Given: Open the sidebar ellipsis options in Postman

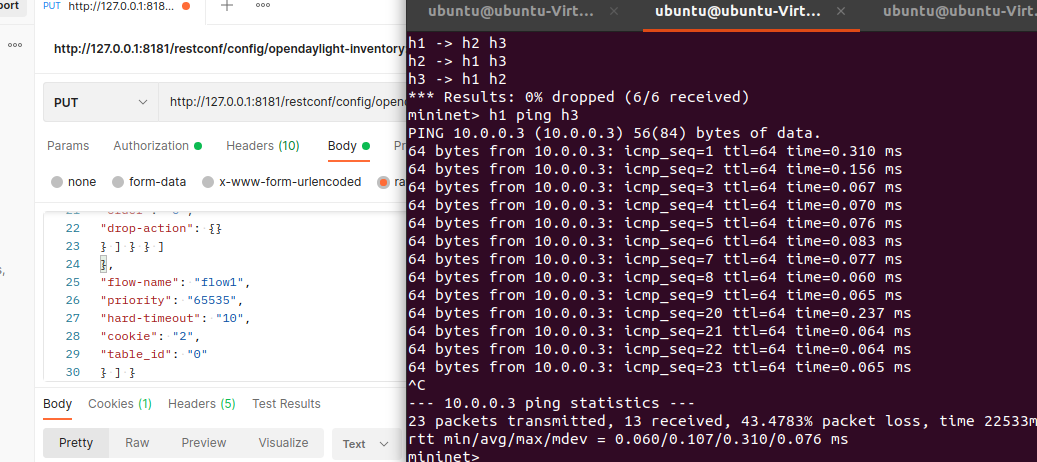Looking at the screenshot, I should pyautogui.click(x=15, y=46).
